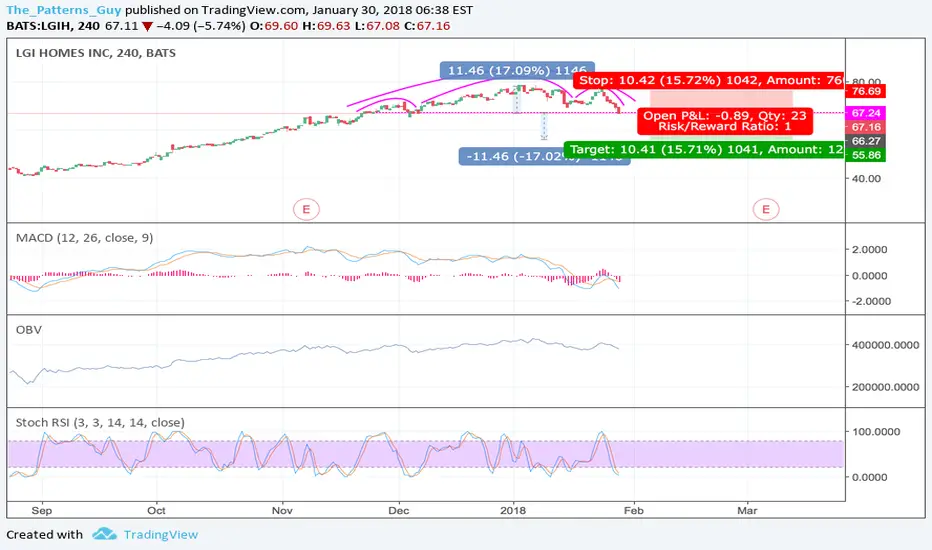
Task: Click the -4.09 (-5.74%) change value
Action: click(201, 26)
